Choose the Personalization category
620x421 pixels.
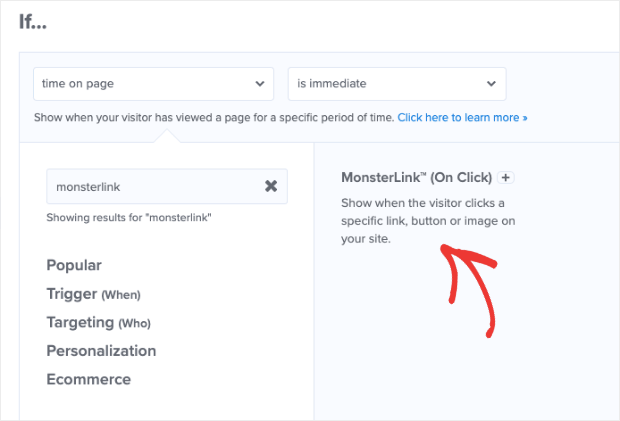101,351
